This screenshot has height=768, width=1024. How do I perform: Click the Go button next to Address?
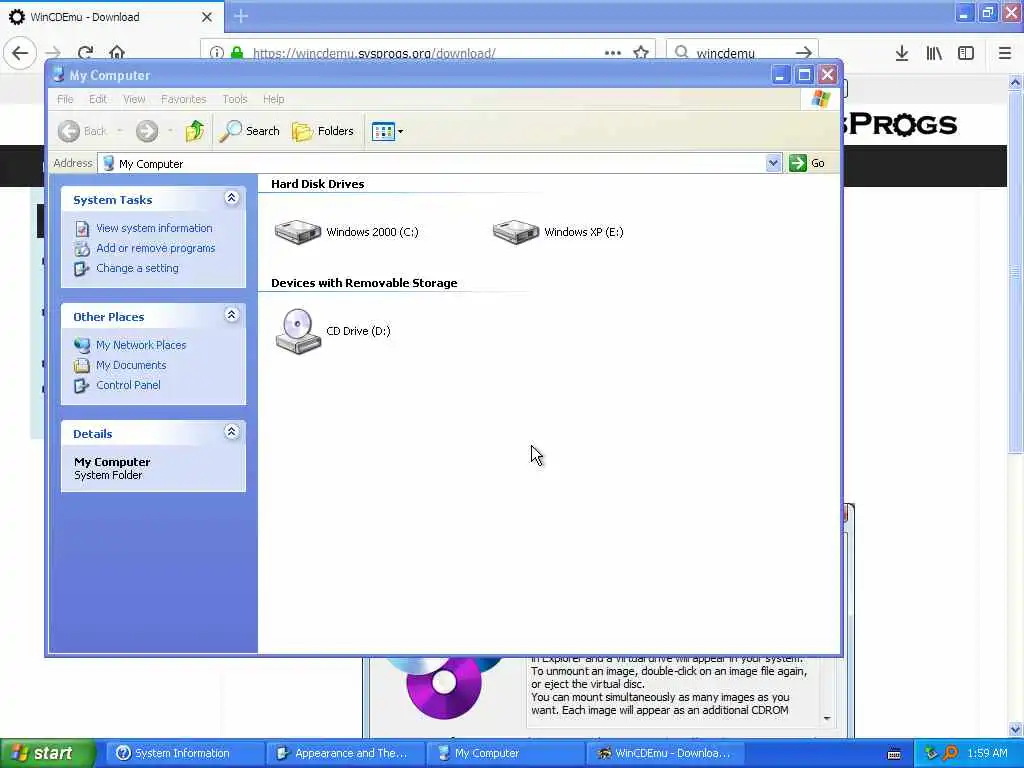point(807,163)
